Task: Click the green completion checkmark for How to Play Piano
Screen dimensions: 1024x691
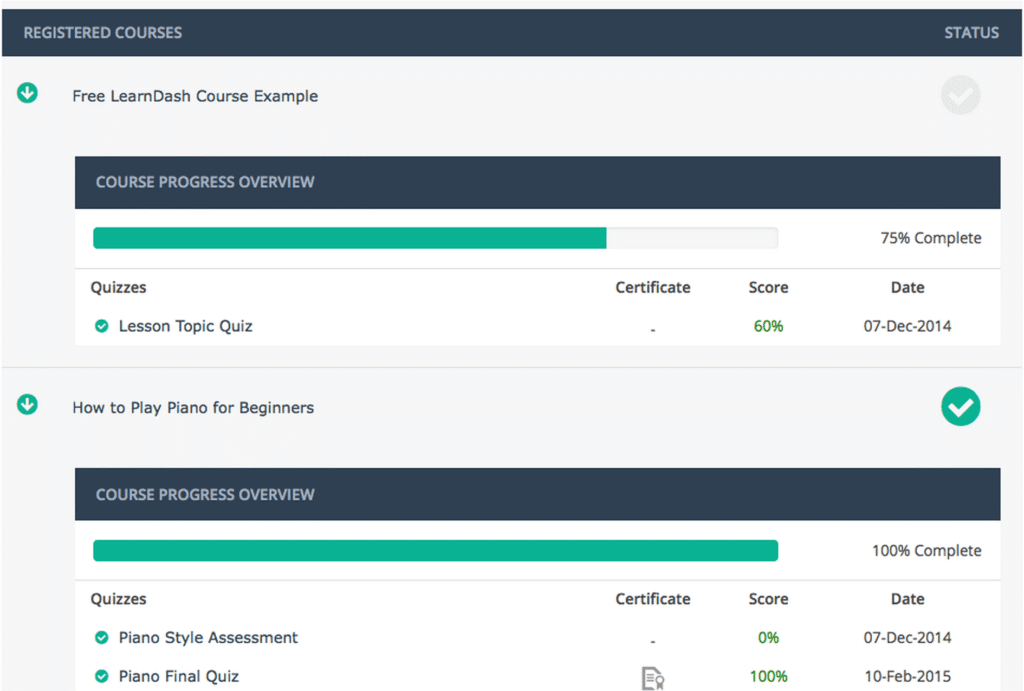Action: [x=960, y=407]
